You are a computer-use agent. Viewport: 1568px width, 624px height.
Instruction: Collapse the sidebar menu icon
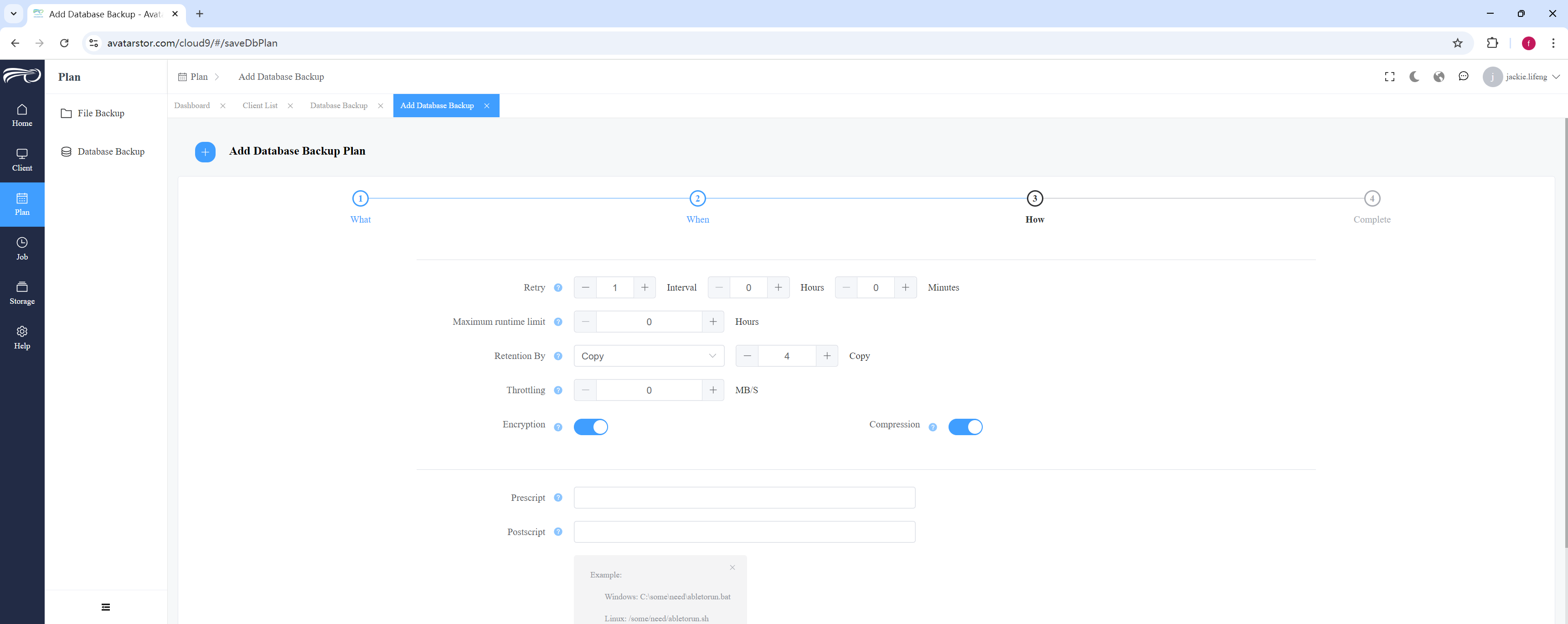[106, 607]
